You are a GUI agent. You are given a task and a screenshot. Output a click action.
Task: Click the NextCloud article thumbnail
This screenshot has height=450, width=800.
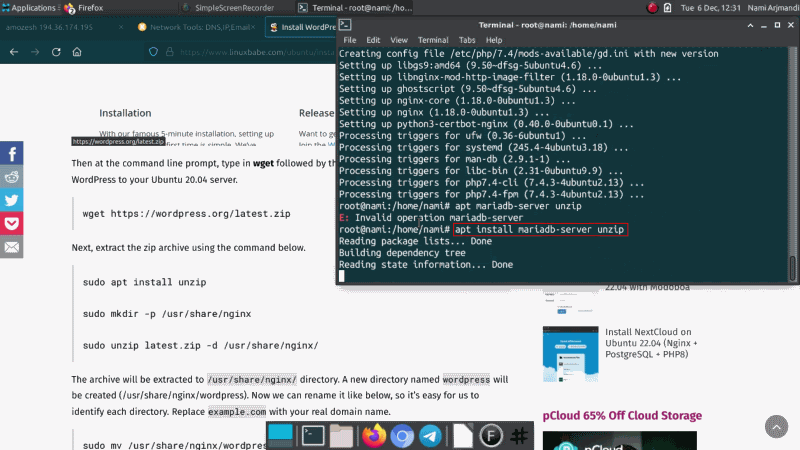coord(570,354)
